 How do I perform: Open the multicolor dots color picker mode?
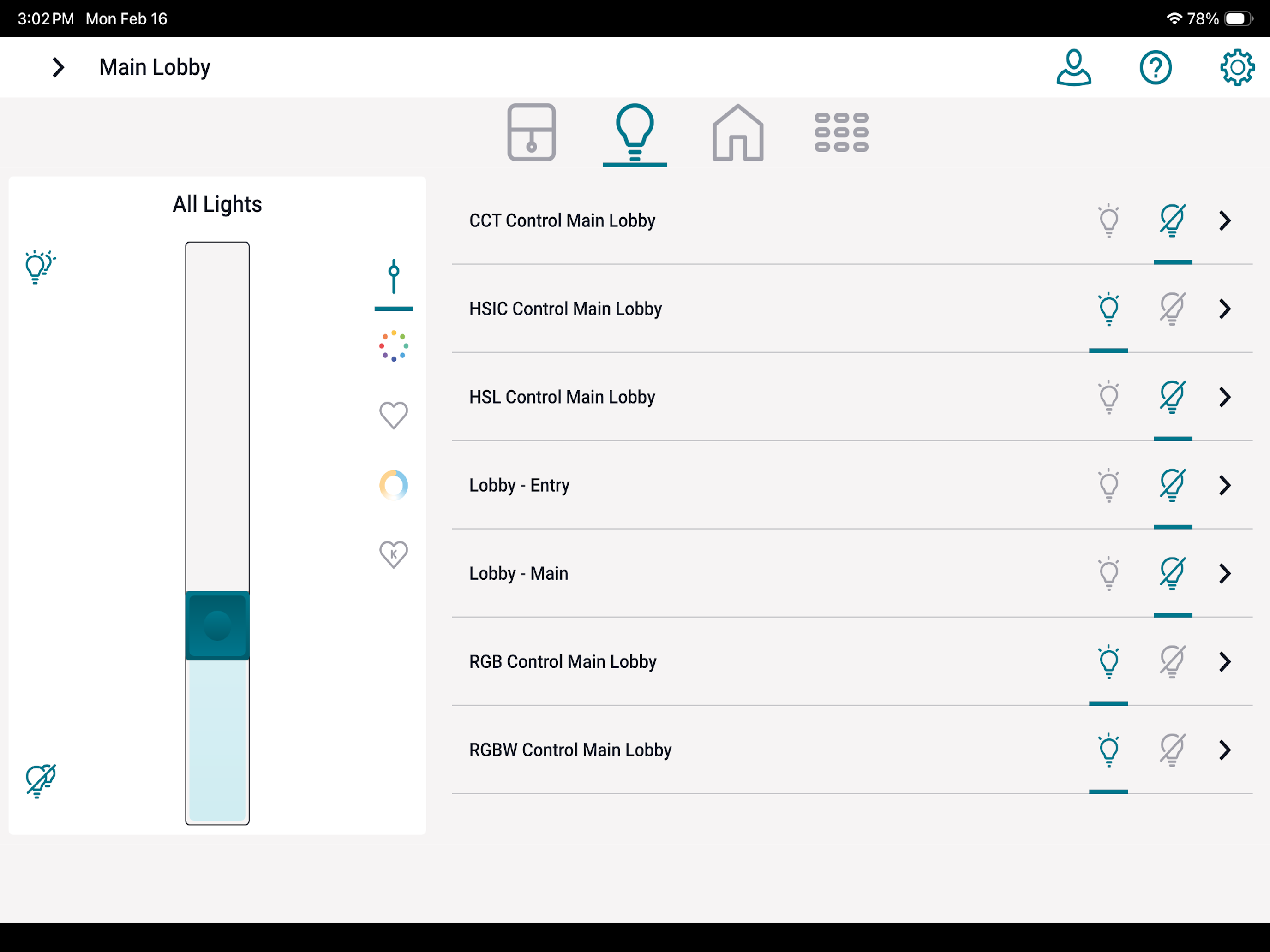394,346
